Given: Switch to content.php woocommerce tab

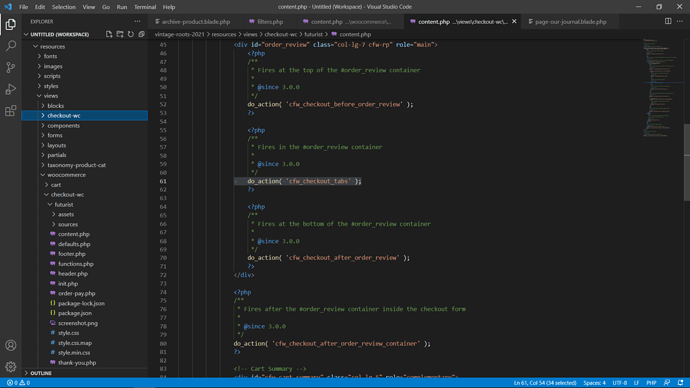Looking at the screenshot, I should click(x=351, y=22).
